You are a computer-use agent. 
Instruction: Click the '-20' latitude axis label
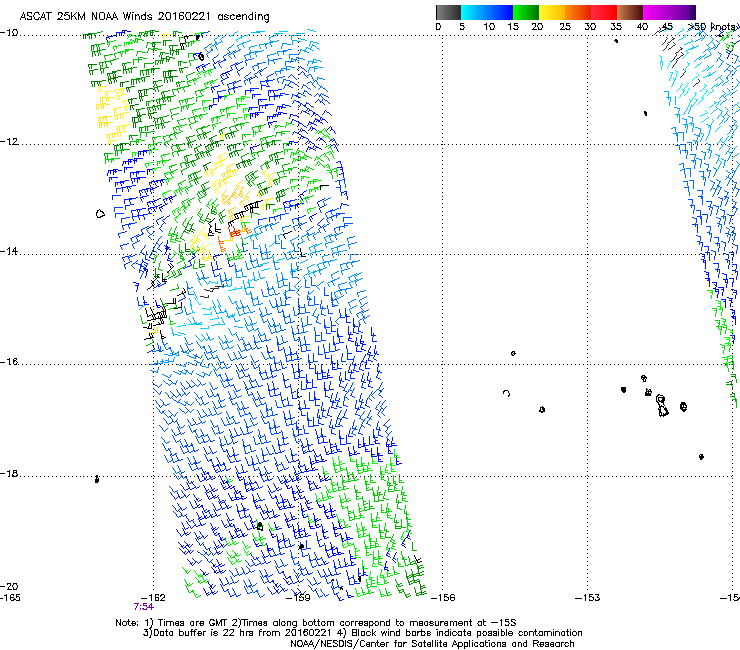9,586
